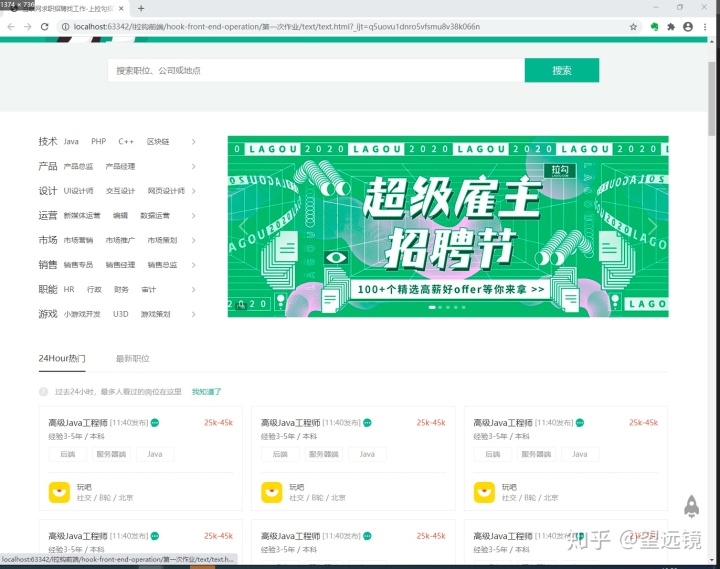Select the last banner carousel dot
Viewport: 720px width, 569px height.
[464, 307]
